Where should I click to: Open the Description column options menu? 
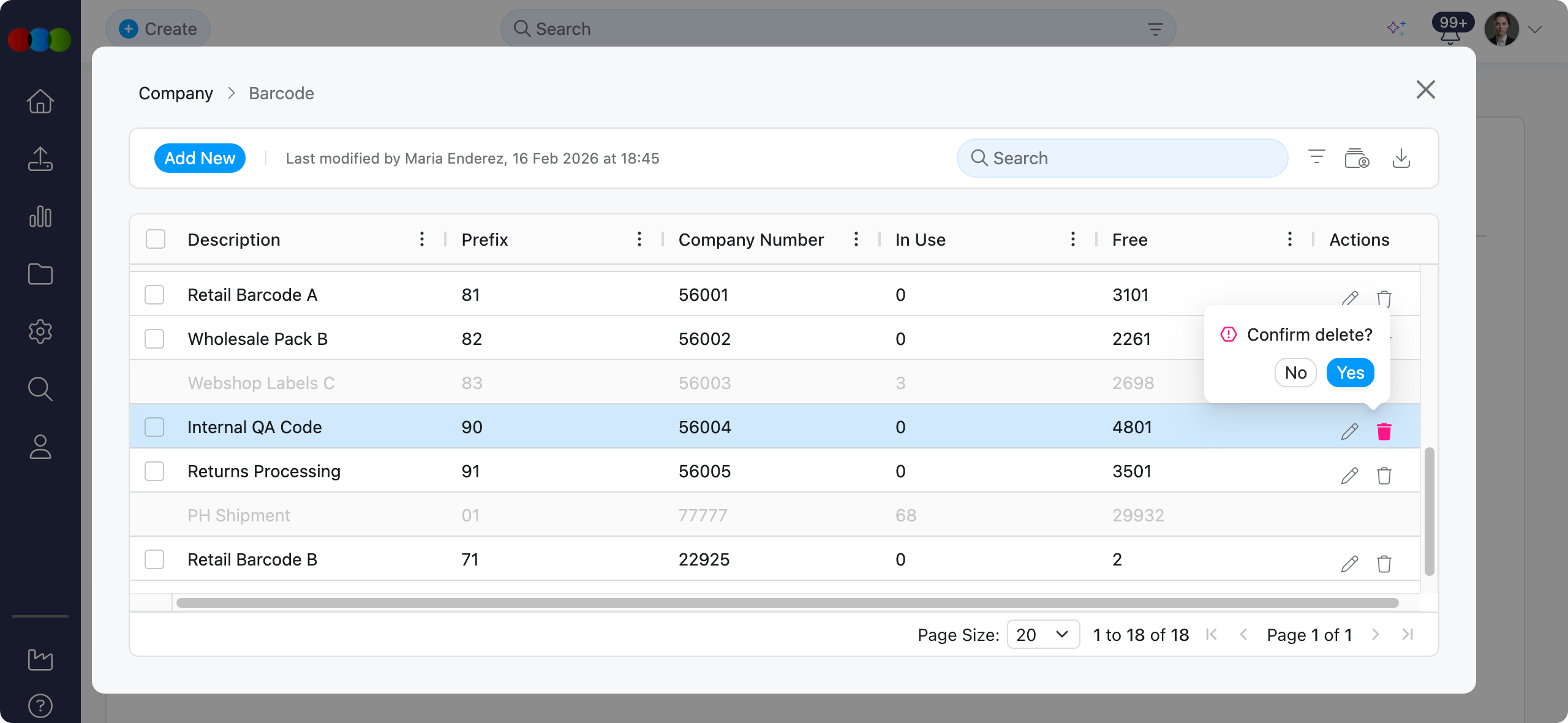(x=421, y=239)
